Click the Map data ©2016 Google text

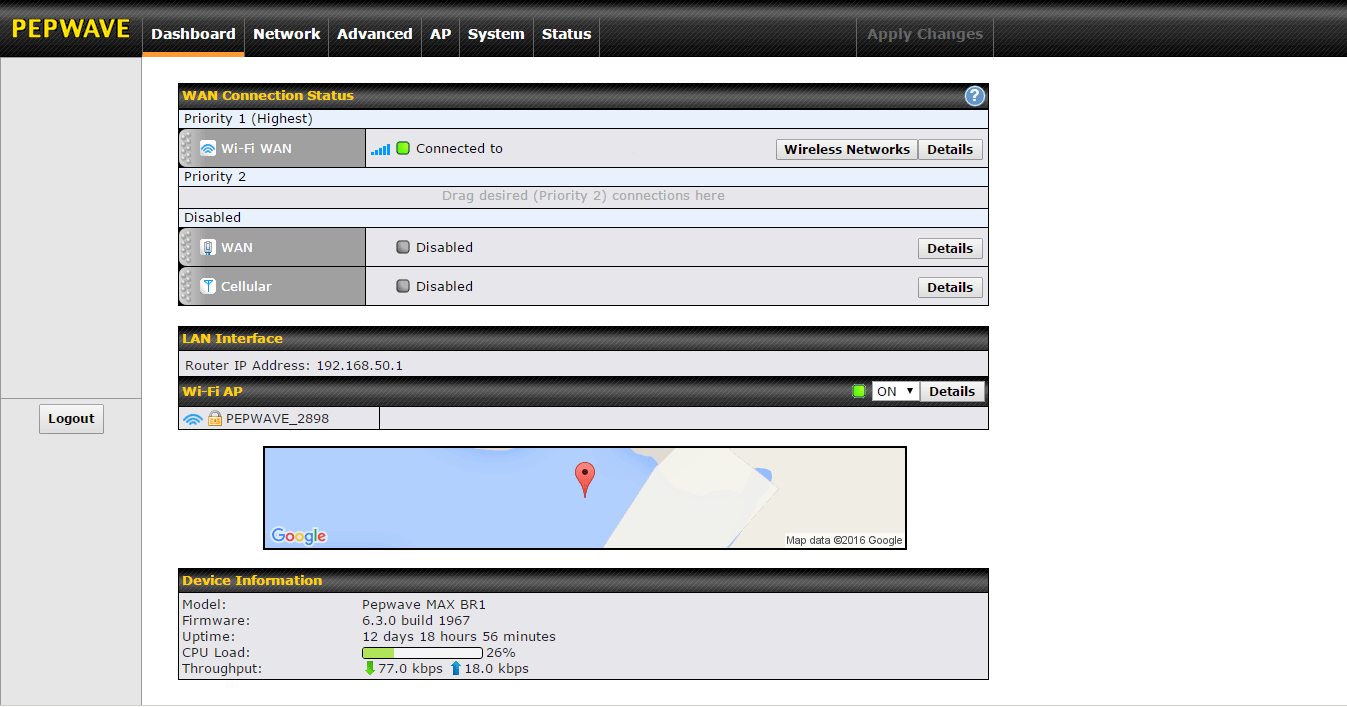tap(844, 541)
